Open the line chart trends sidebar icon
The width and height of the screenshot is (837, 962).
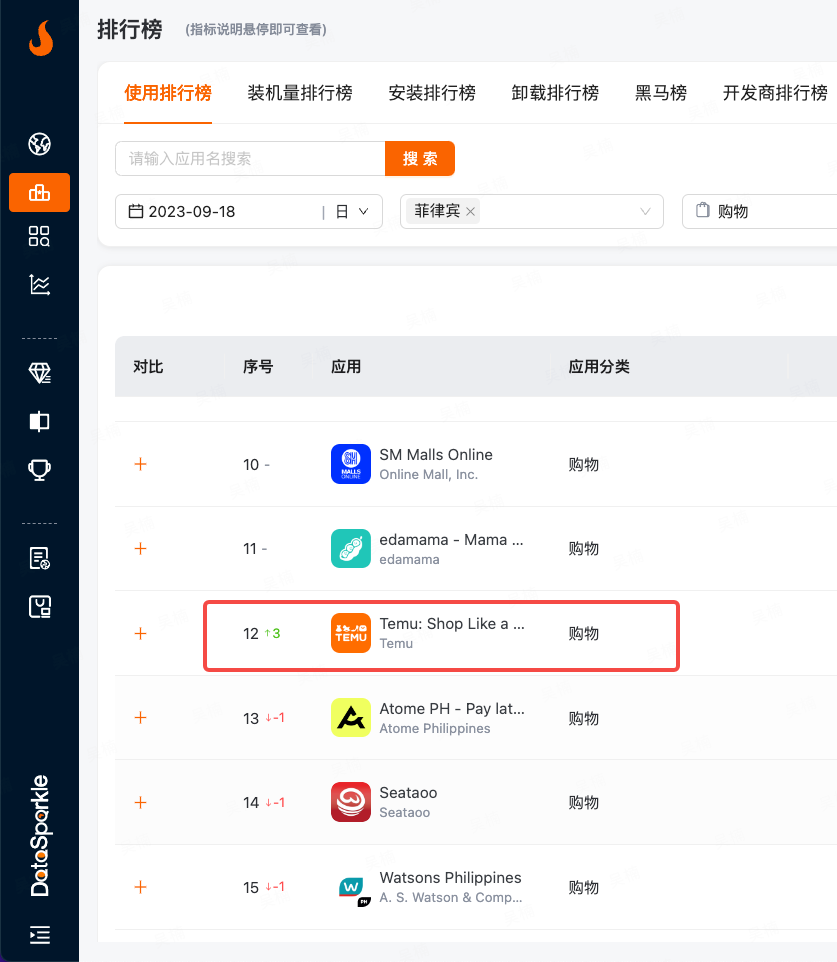coord(39,285)
